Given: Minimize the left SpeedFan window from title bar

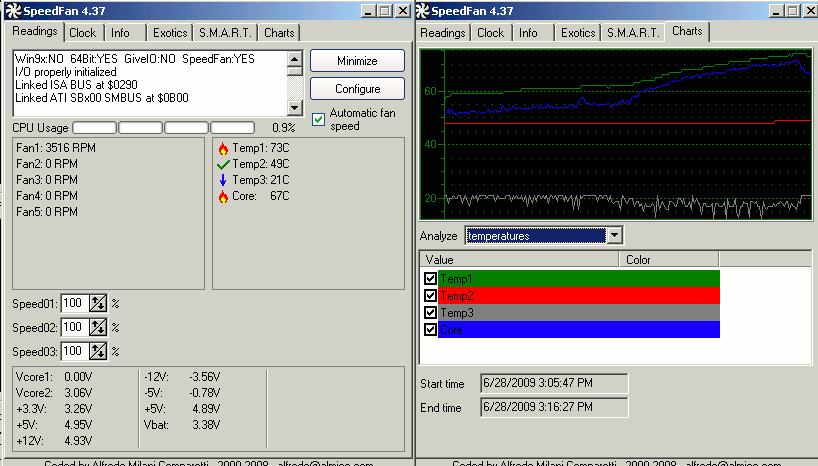Looking at the screenshot, I should [368, 11].
